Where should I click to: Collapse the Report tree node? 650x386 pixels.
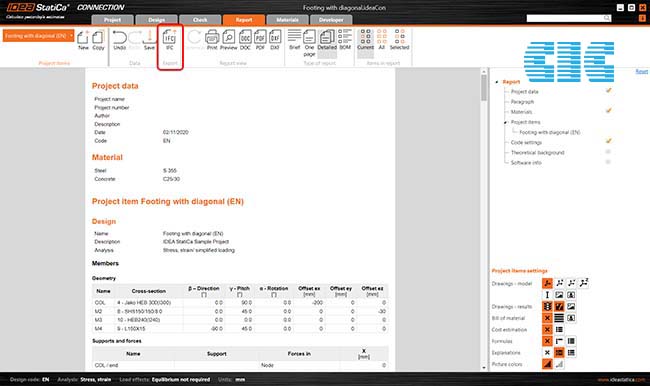pos(497,82)
